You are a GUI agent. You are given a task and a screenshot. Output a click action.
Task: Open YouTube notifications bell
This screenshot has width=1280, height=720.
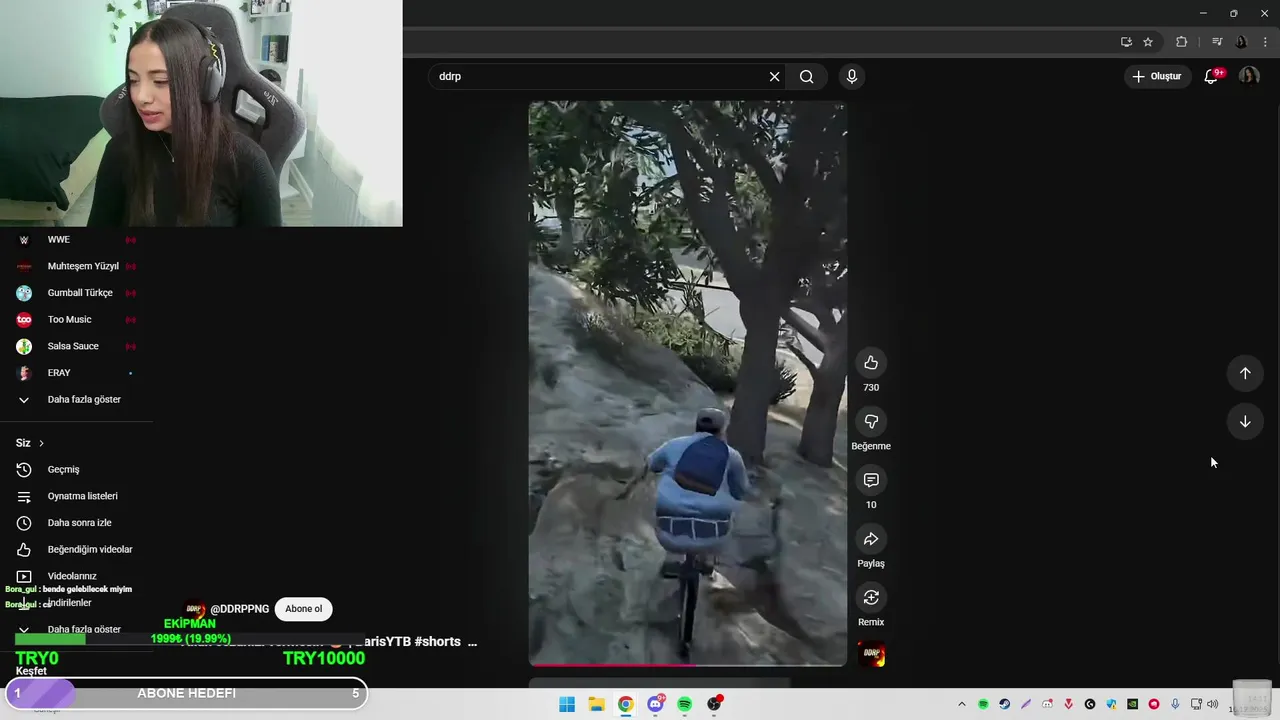pos(1211,77)
